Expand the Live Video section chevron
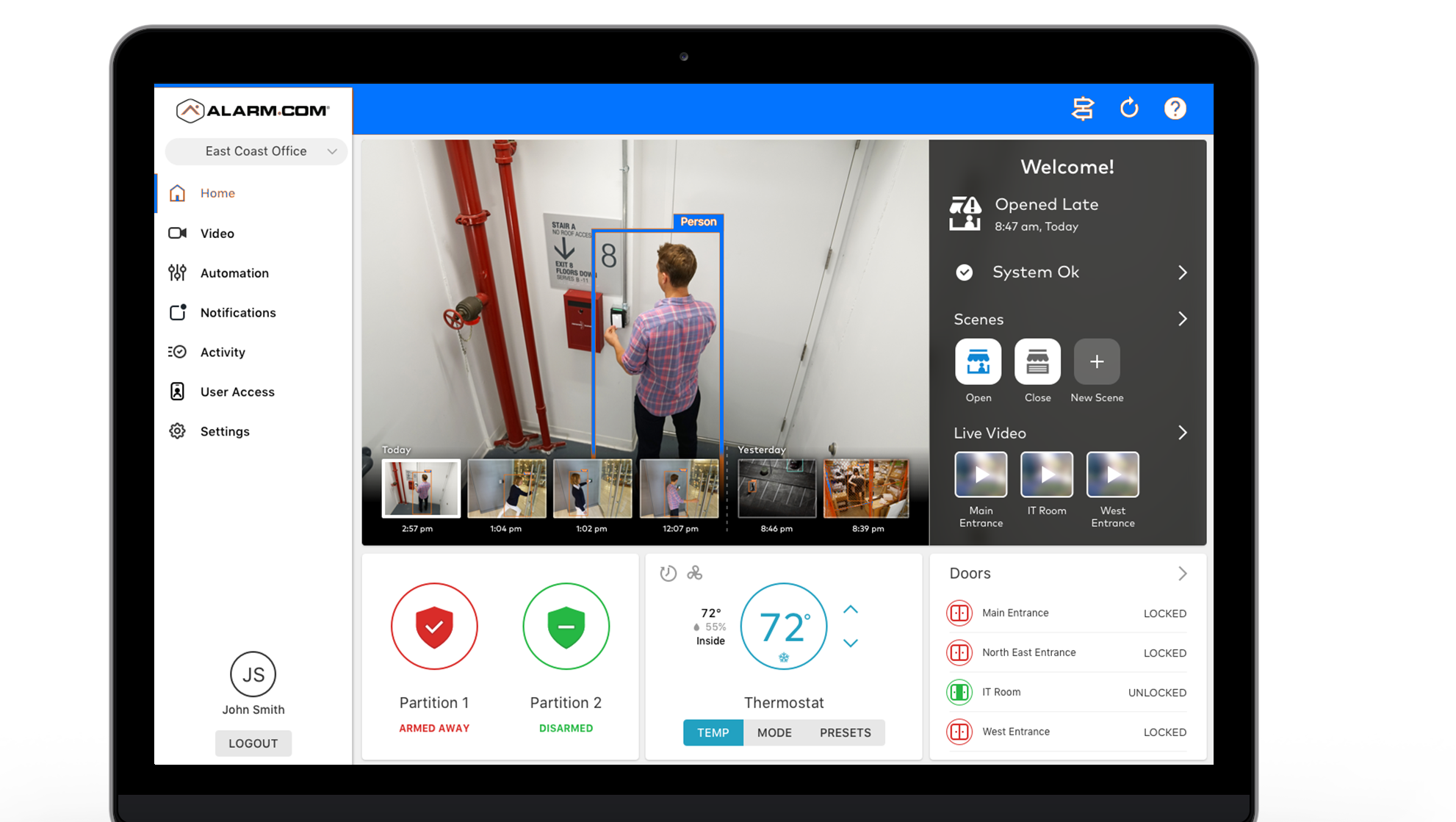Viewport: 1456px width, 822px height. click(x=1183, y=432)
